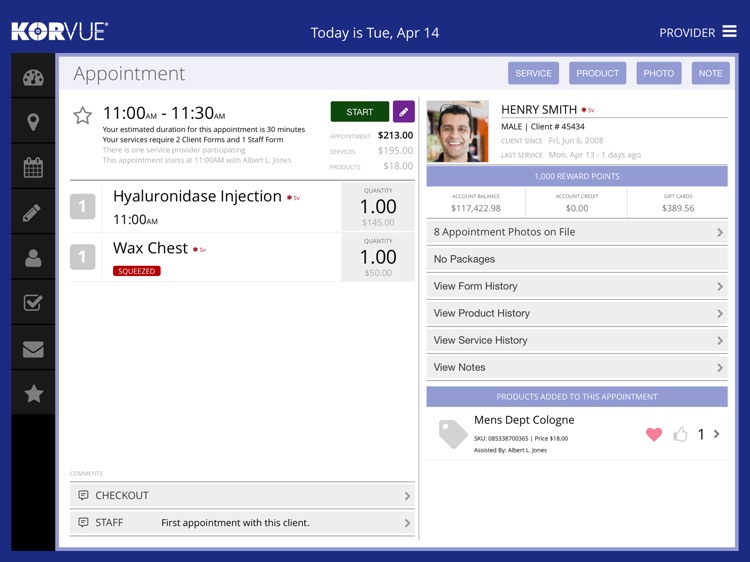This screenshot has width=750, height=562.
Task: Expand the STAFF comments chevron
Action: 407,523
